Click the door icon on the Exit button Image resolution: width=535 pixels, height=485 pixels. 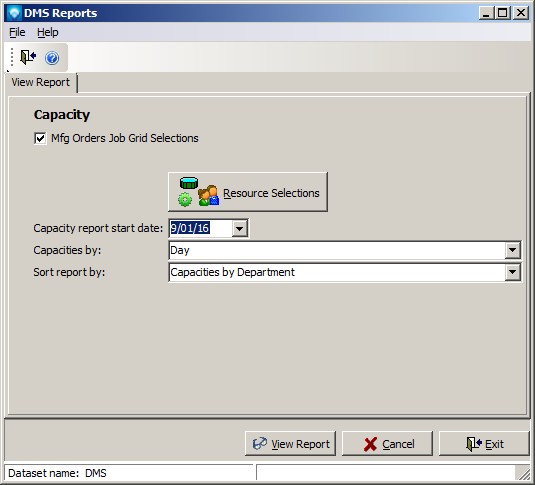point(474,444)
